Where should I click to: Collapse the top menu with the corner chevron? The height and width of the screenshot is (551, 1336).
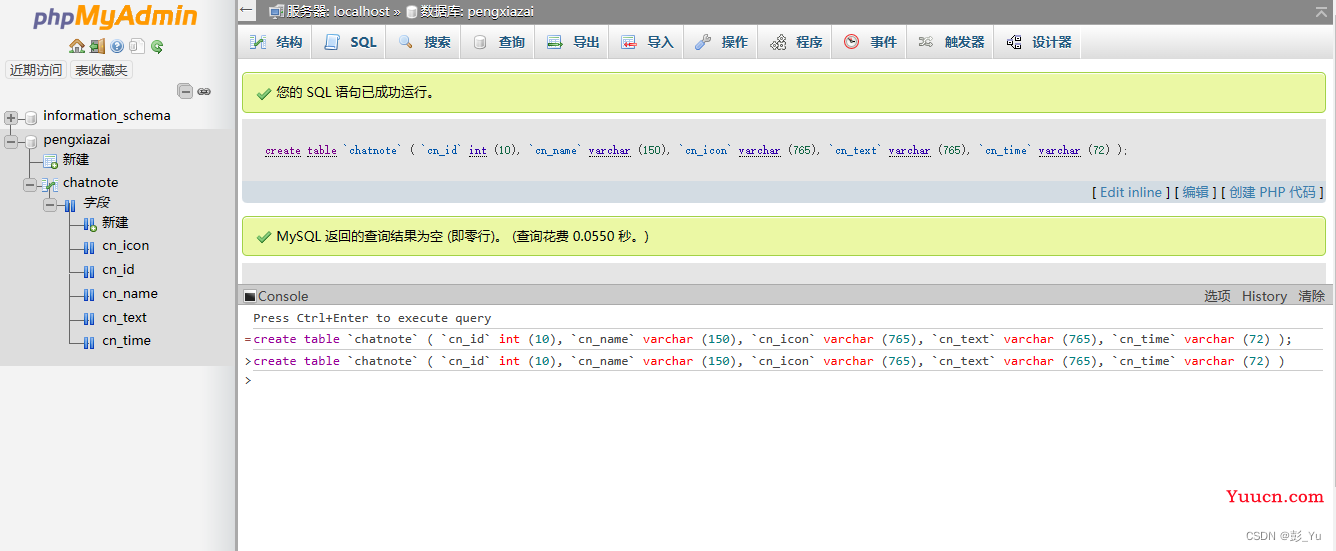pos(1322,11)
